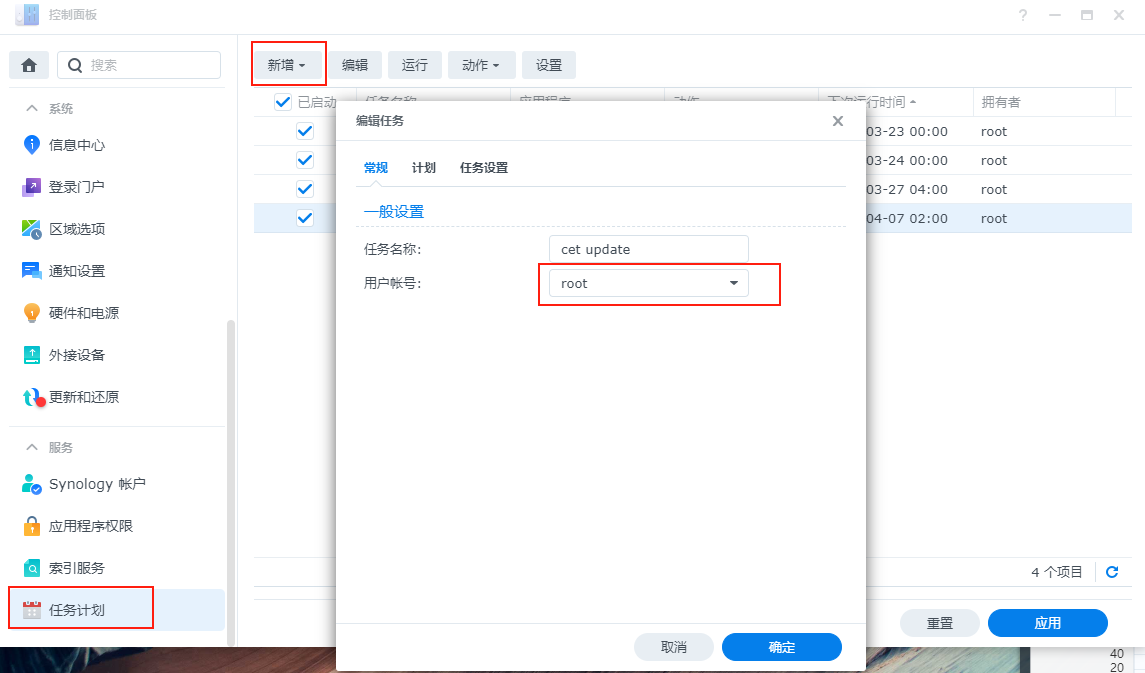The height and width of the screenshot is (673, 1145).
Task: Click the home icon button
Action: (29, 66)
